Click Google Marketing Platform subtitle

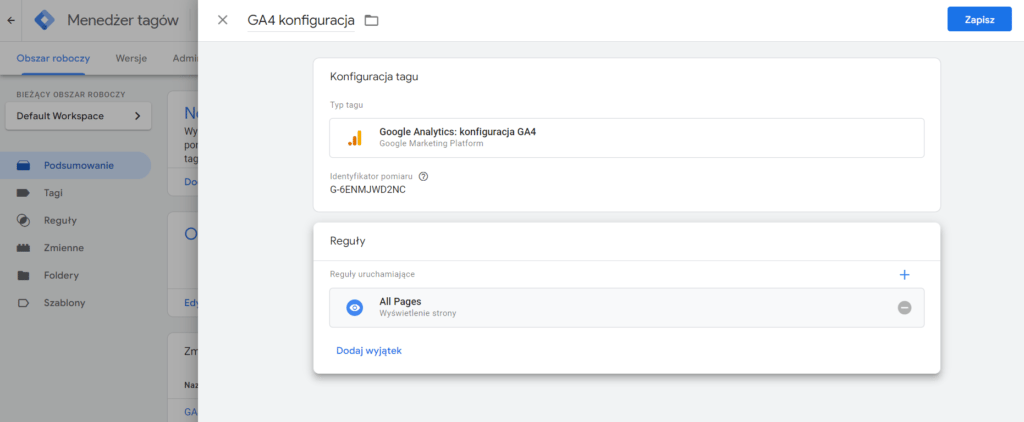(x=431, y=144)
